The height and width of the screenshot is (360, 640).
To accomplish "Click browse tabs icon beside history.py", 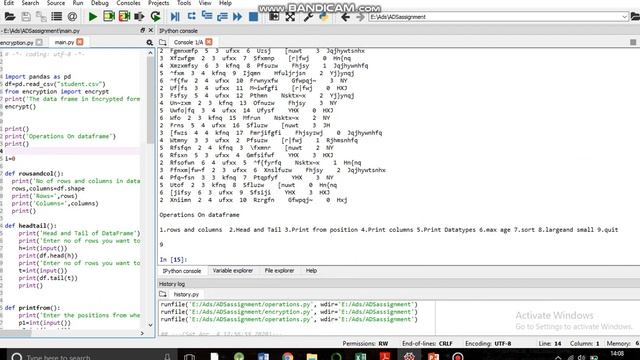I will [162, 294].
